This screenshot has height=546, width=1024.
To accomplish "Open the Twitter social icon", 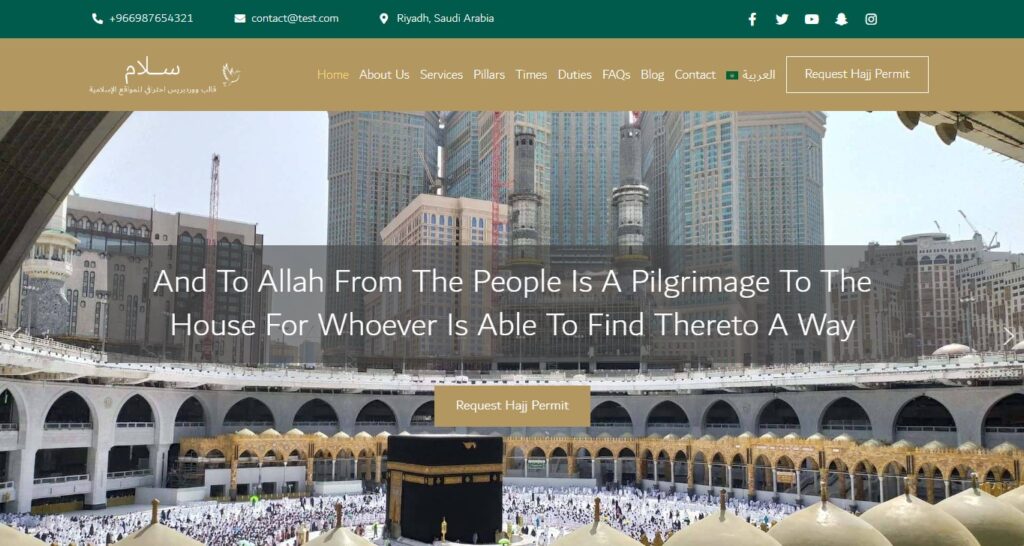I will (x=782, y=19).
